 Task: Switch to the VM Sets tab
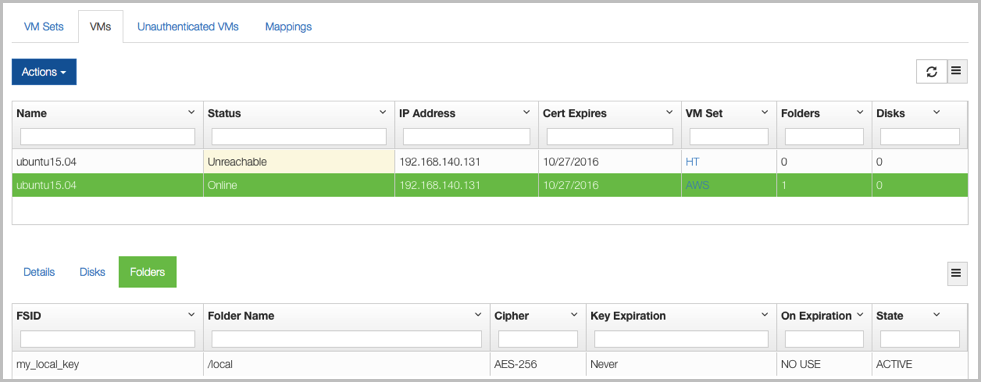[44, 27]
